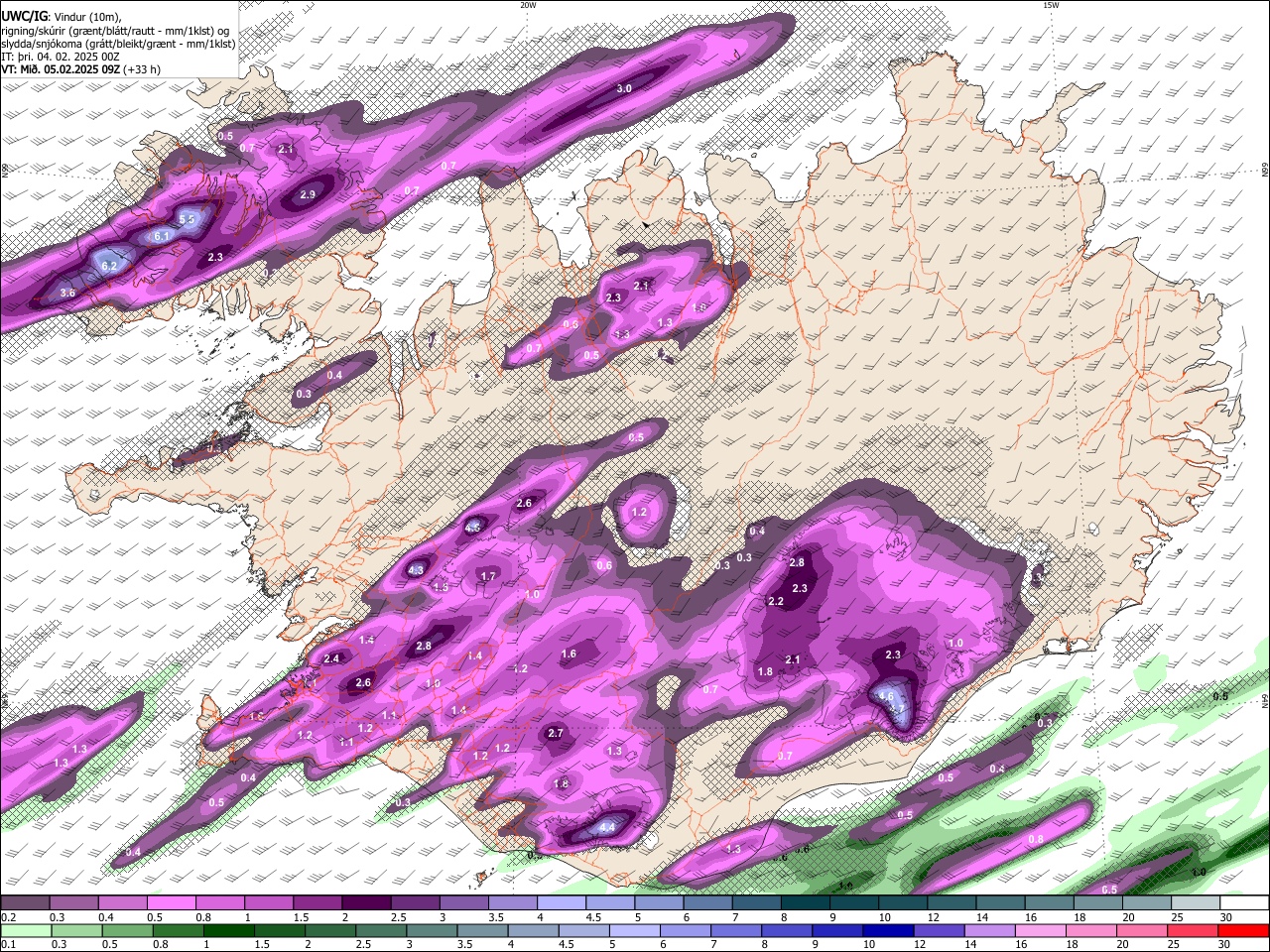Viewport: 1270px width, 952px height.
Task: Click the lower legend swatch between 10 and 12
Action: [888, 930]
